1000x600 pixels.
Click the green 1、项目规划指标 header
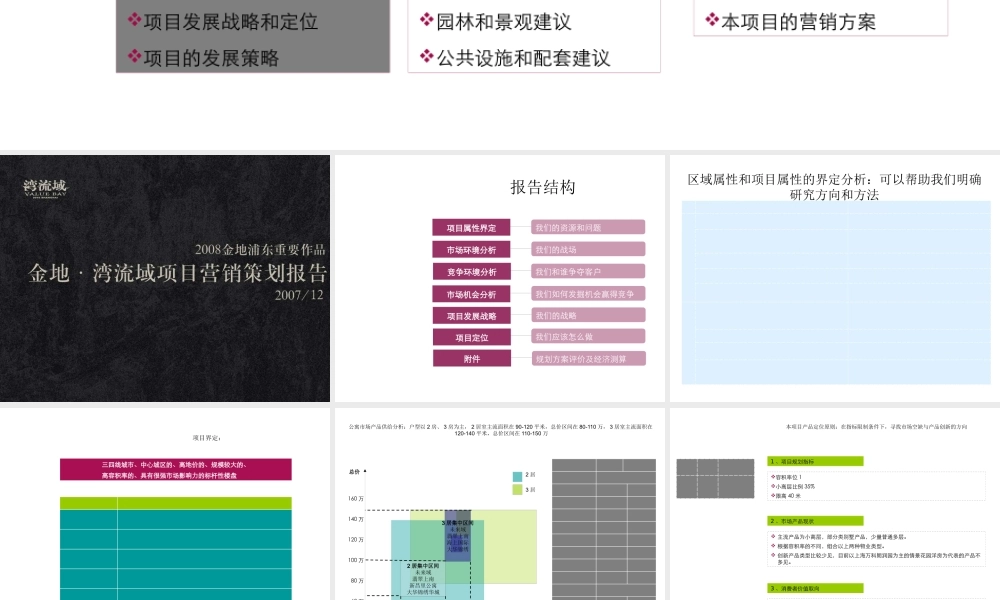[815, 461]
